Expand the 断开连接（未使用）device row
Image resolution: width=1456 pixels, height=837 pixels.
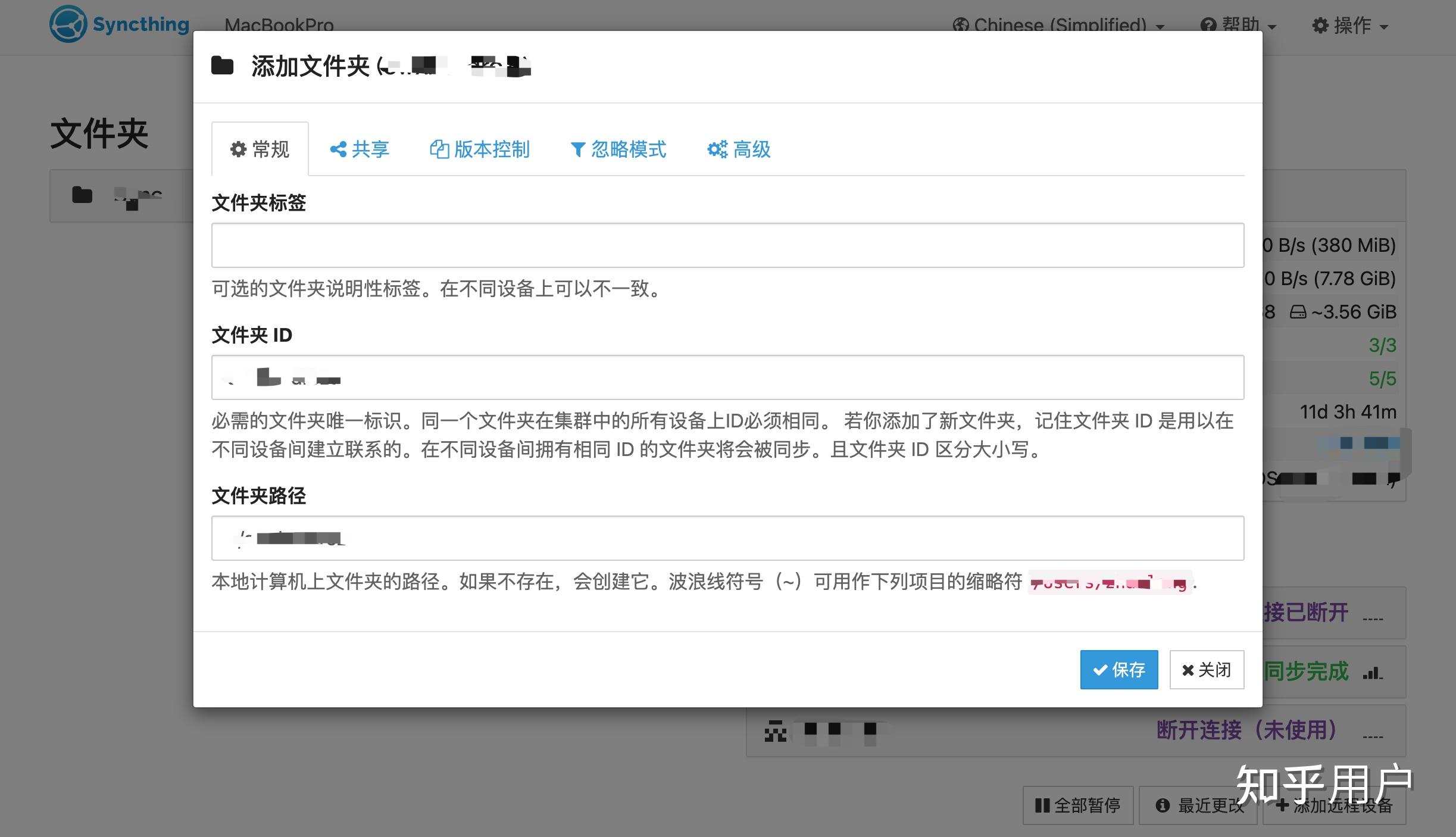tap(1076, 730)
